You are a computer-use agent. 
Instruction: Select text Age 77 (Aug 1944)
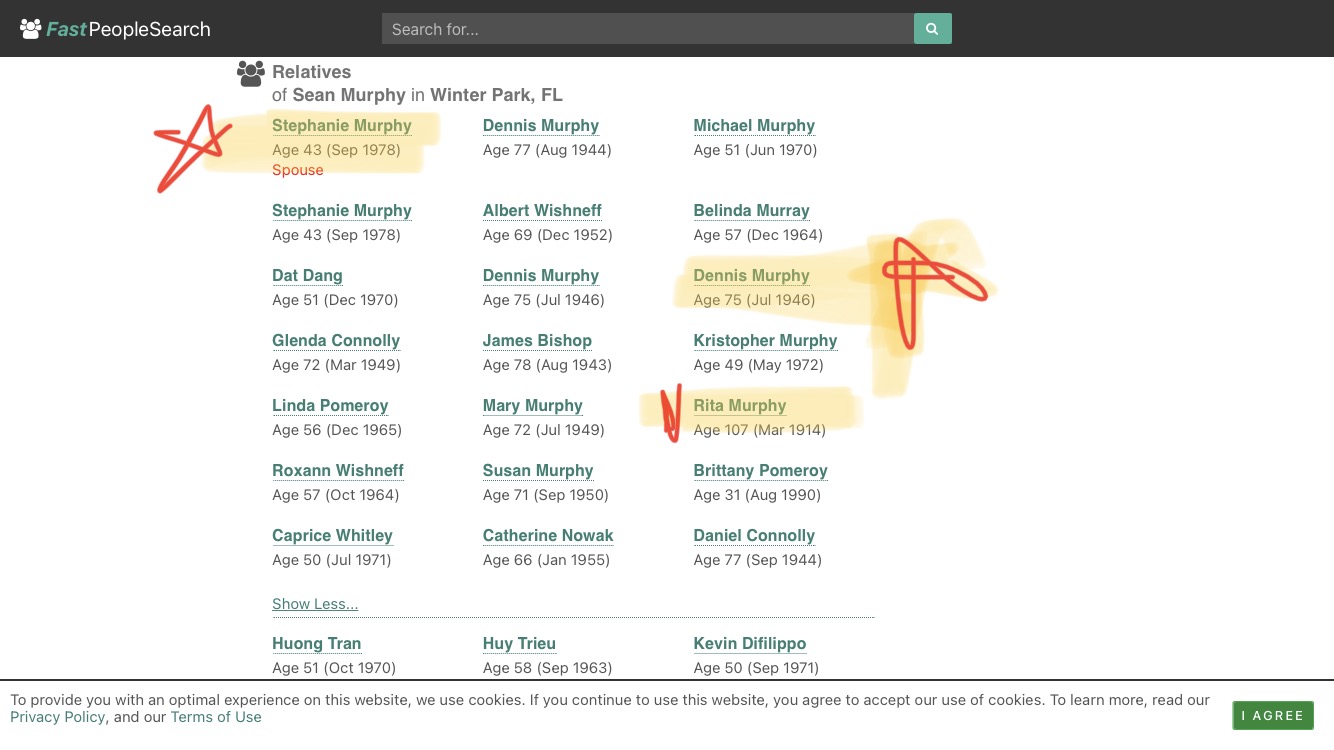coord(547,150)
